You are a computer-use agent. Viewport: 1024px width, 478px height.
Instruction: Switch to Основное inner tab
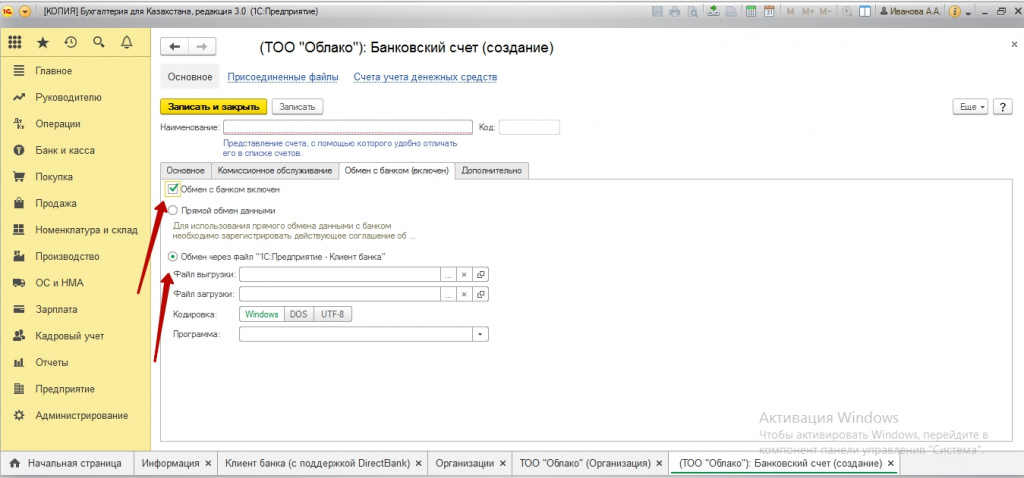[x=185, y=170]
